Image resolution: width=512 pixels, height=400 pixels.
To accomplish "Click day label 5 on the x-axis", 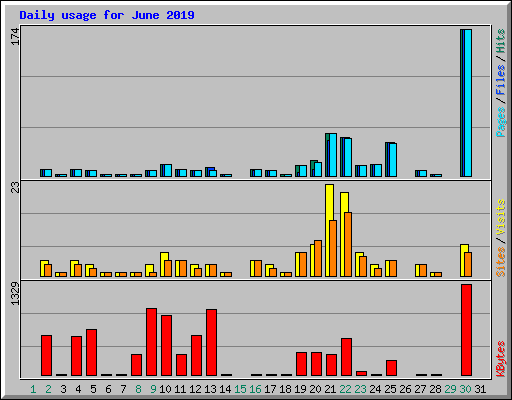I will click(93, 389).
